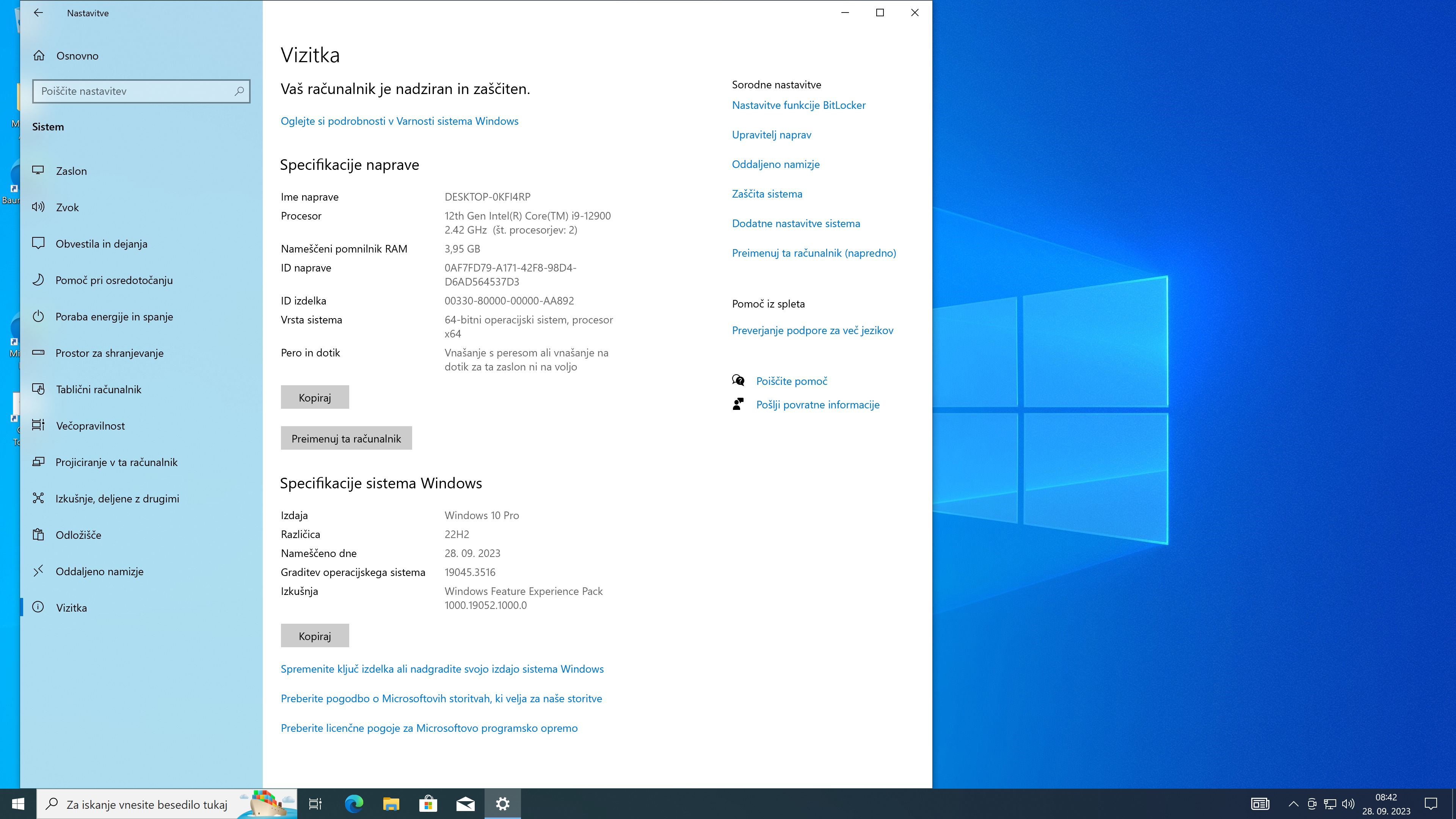Open Prostor za shranjevanje settings
1456x819 pixels.
[x=141, y=353]
